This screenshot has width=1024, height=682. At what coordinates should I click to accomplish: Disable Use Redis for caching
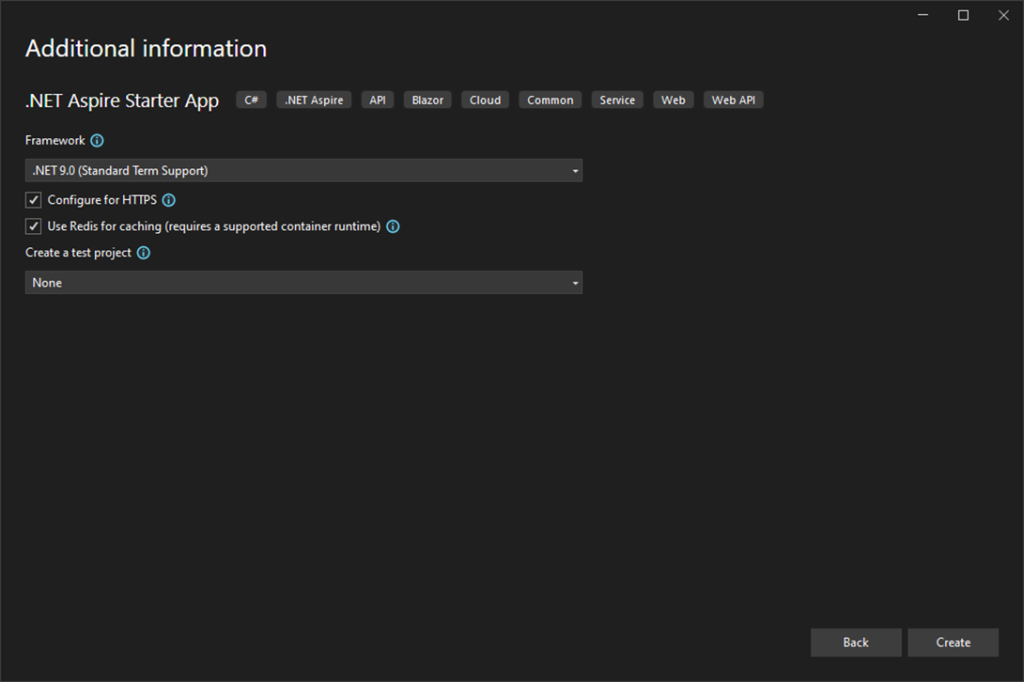(33, 226)
